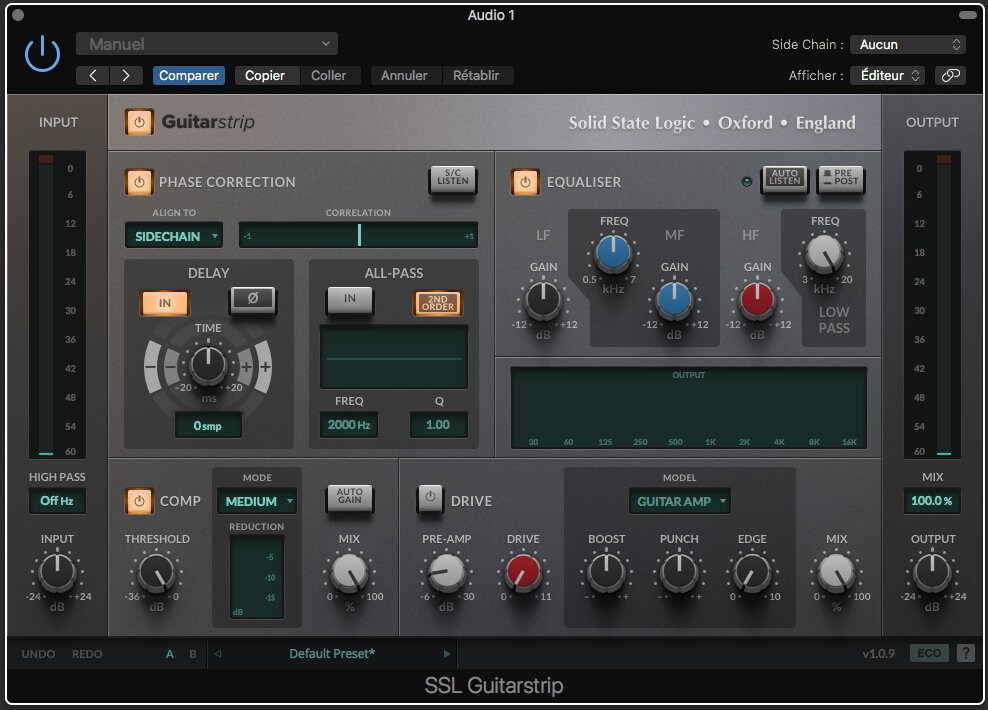
Task: Toggle EQ Pre/Post switch
Action: 841,180
